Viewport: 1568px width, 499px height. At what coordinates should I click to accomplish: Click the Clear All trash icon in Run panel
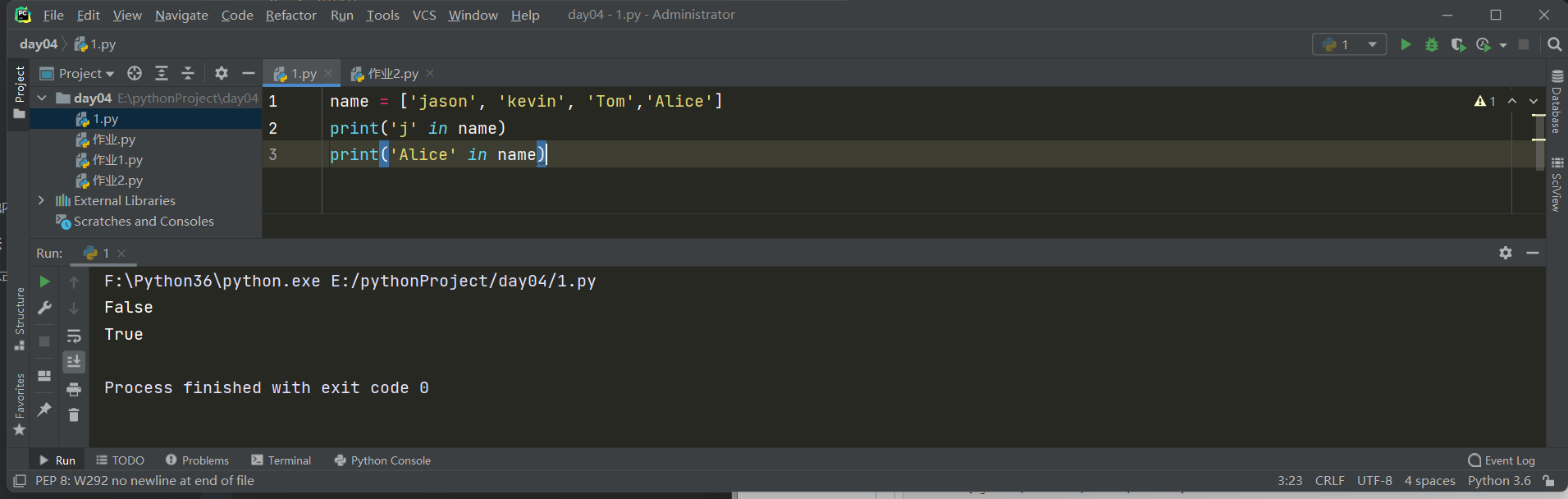(x=74, y=415)
